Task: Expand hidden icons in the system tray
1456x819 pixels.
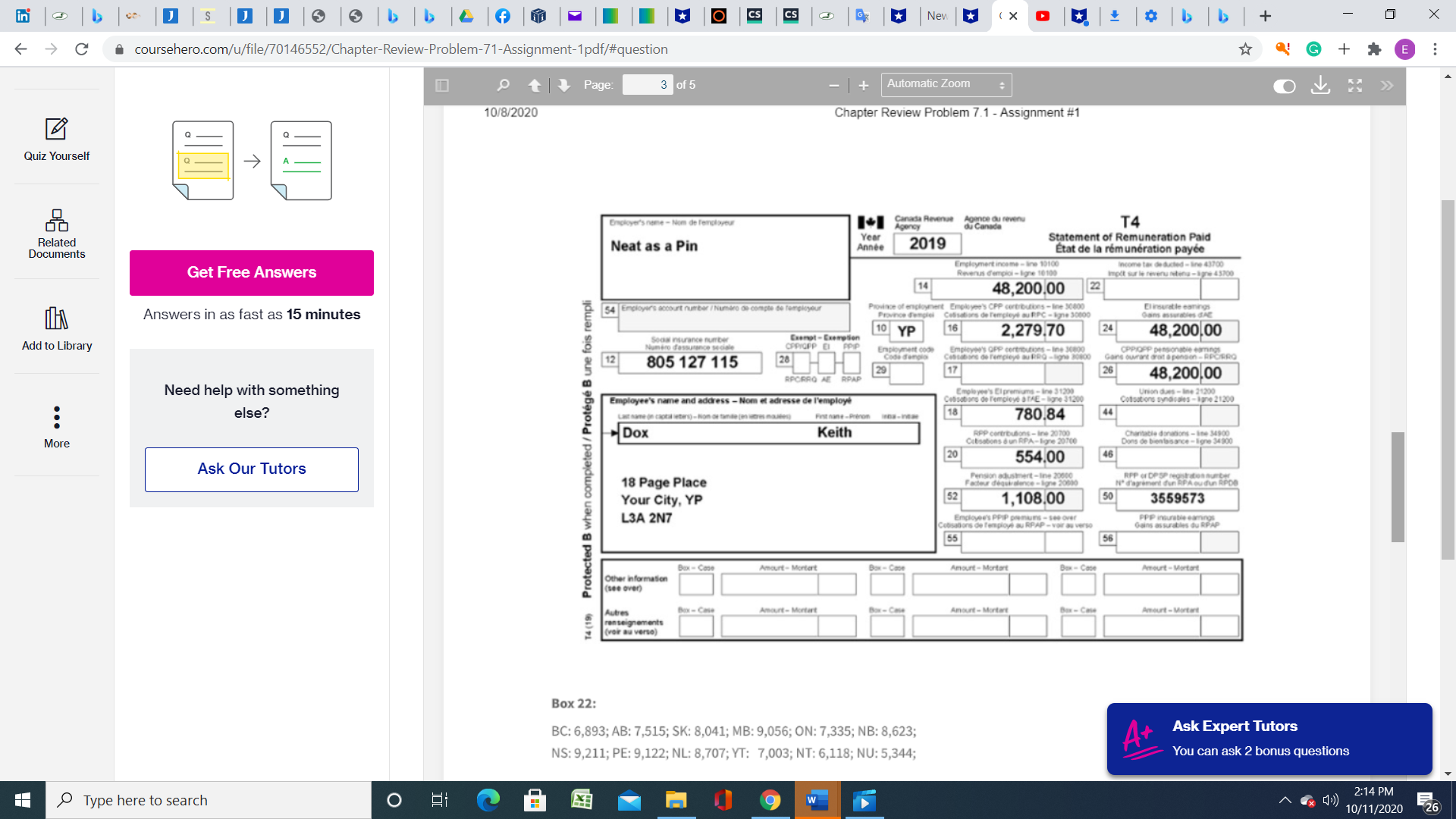Action: (x=1284, y=800)
